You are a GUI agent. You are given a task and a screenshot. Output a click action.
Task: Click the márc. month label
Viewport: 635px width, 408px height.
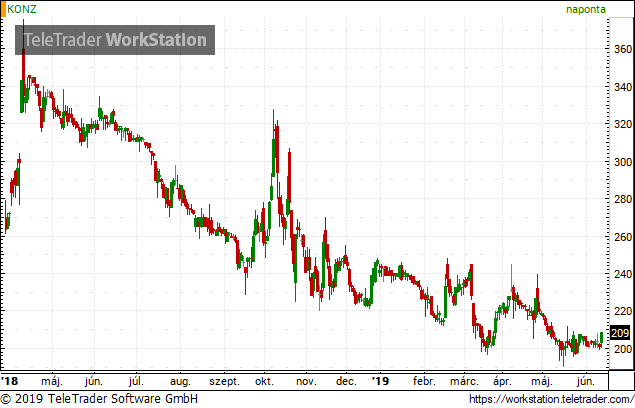[465, 381]
